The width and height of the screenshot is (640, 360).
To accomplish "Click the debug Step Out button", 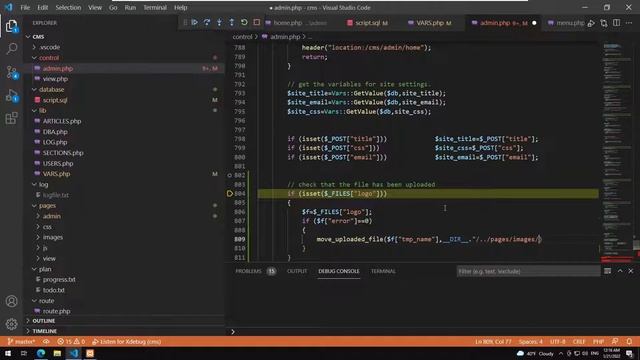I will 231,22.
